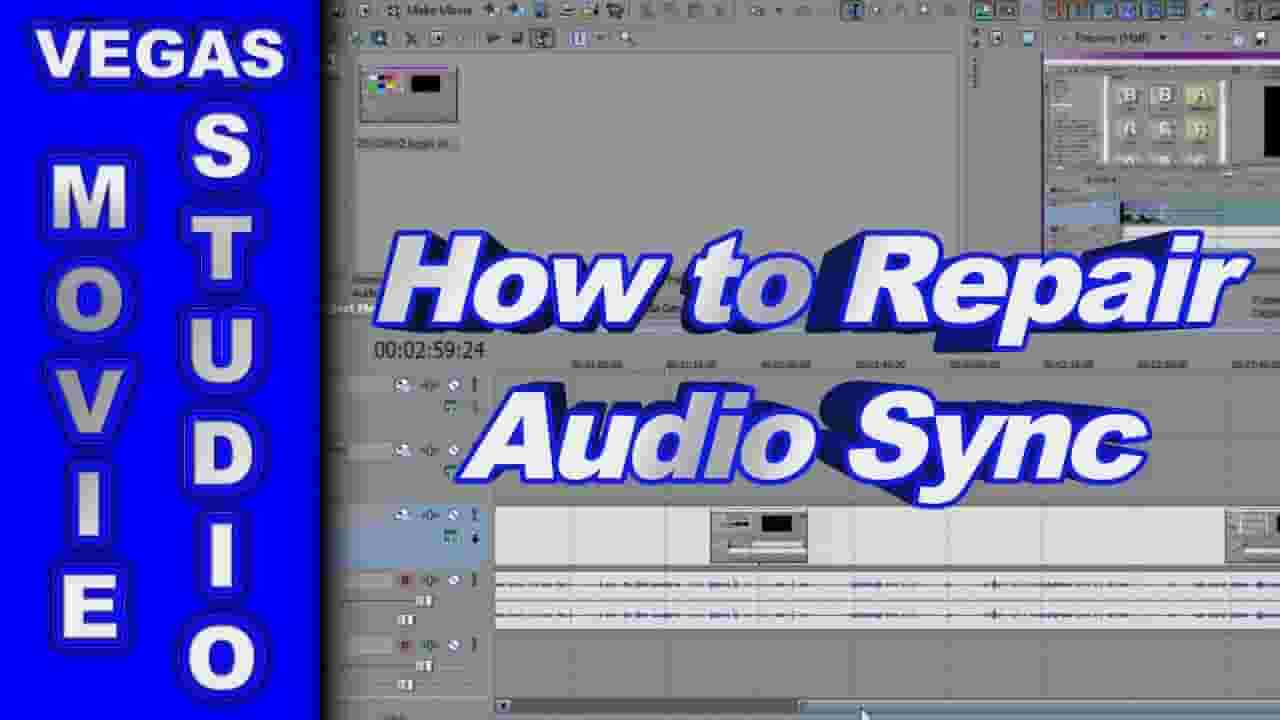
Task: Click the search magnifier in Project Media
Action: pyautogui.click(x=627, y=39)
